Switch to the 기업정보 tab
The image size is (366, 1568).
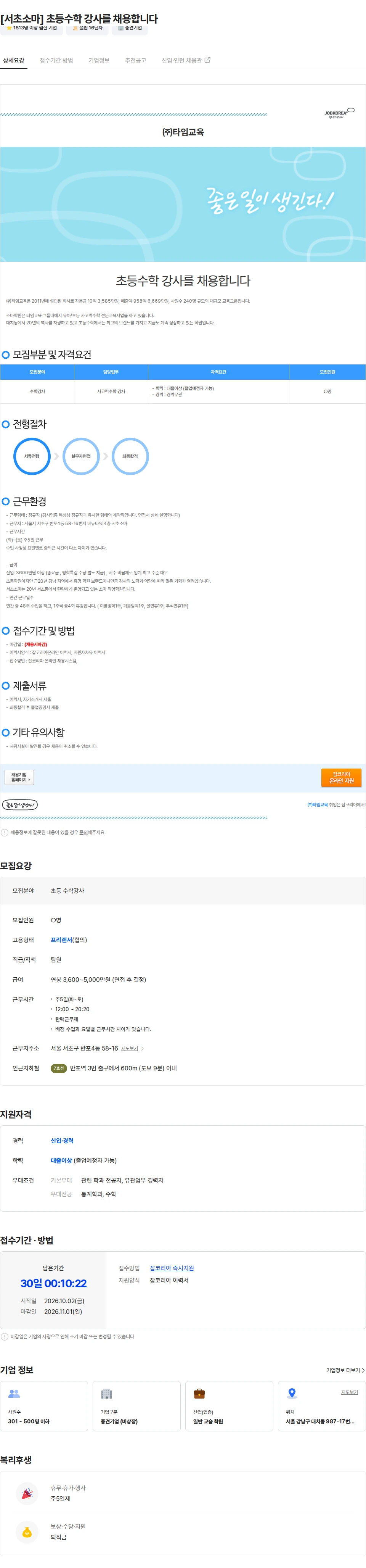99,60
